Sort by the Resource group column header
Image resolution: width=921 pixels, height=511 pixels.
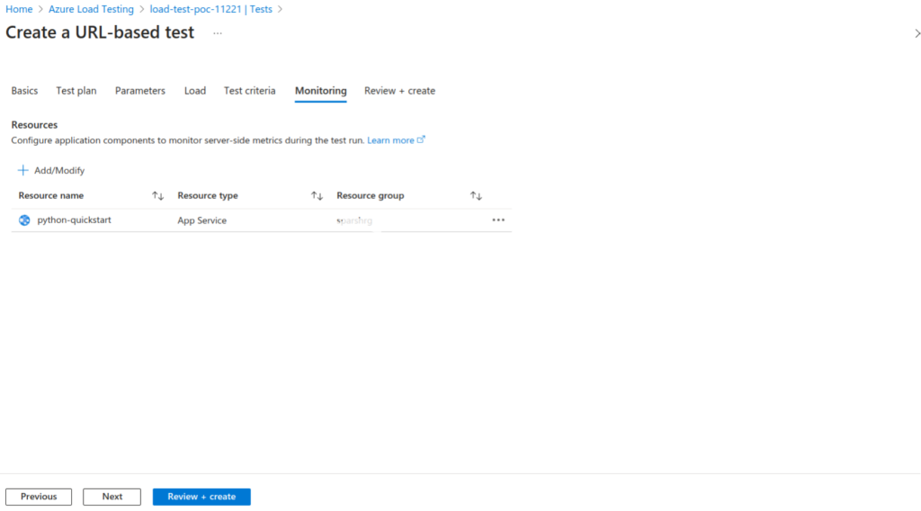(x=371, y=196)
